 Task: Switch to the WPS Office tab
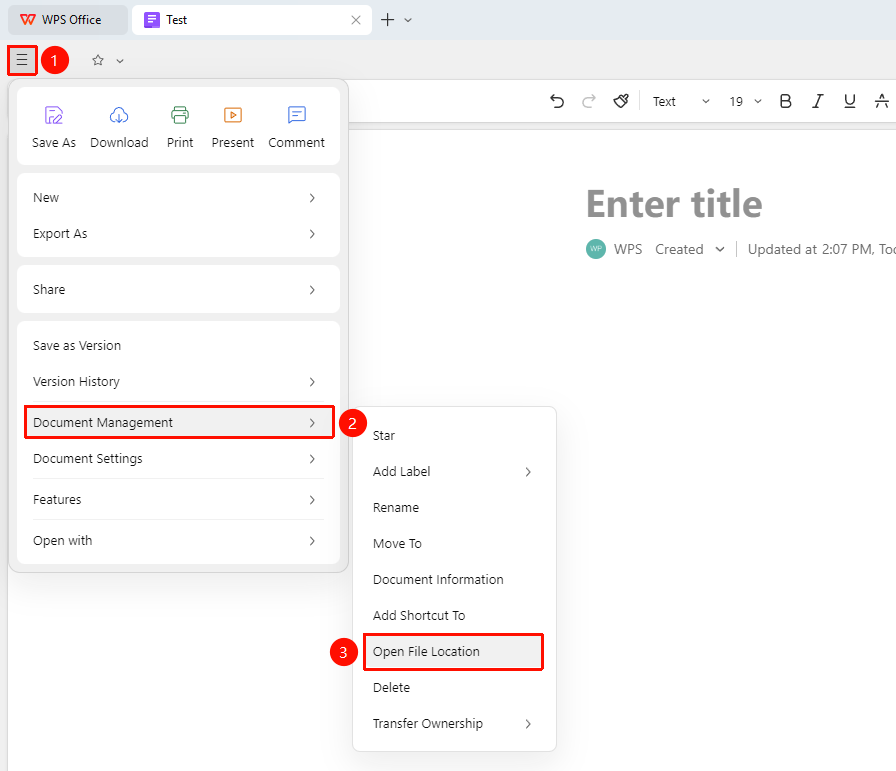(68, 20)
